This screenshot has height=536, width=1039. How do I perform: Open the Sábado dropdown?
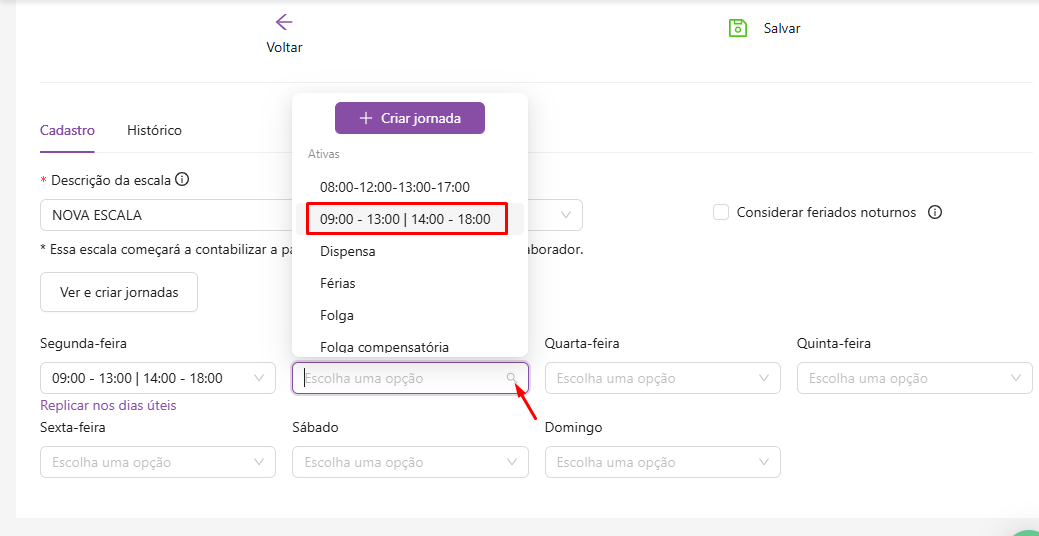[410, 462]
